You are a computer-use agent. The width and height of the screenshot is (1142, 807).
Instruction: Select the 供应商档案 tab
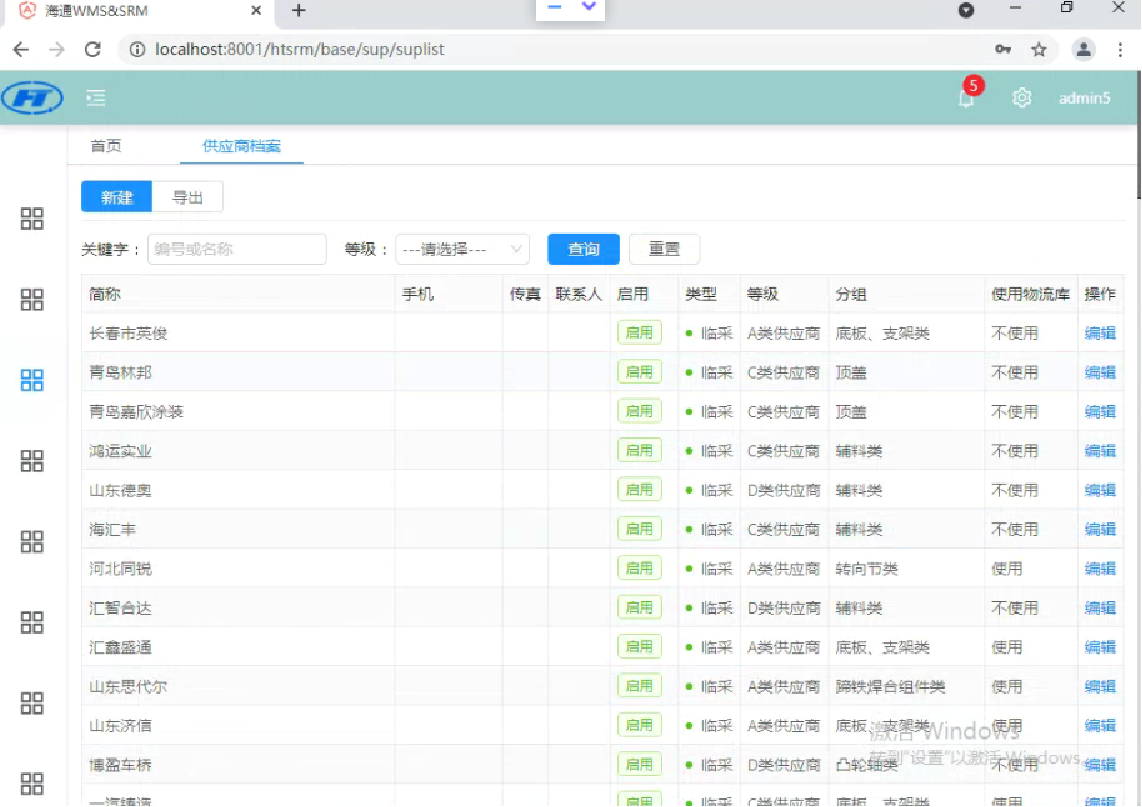click(x=241, y=146)
